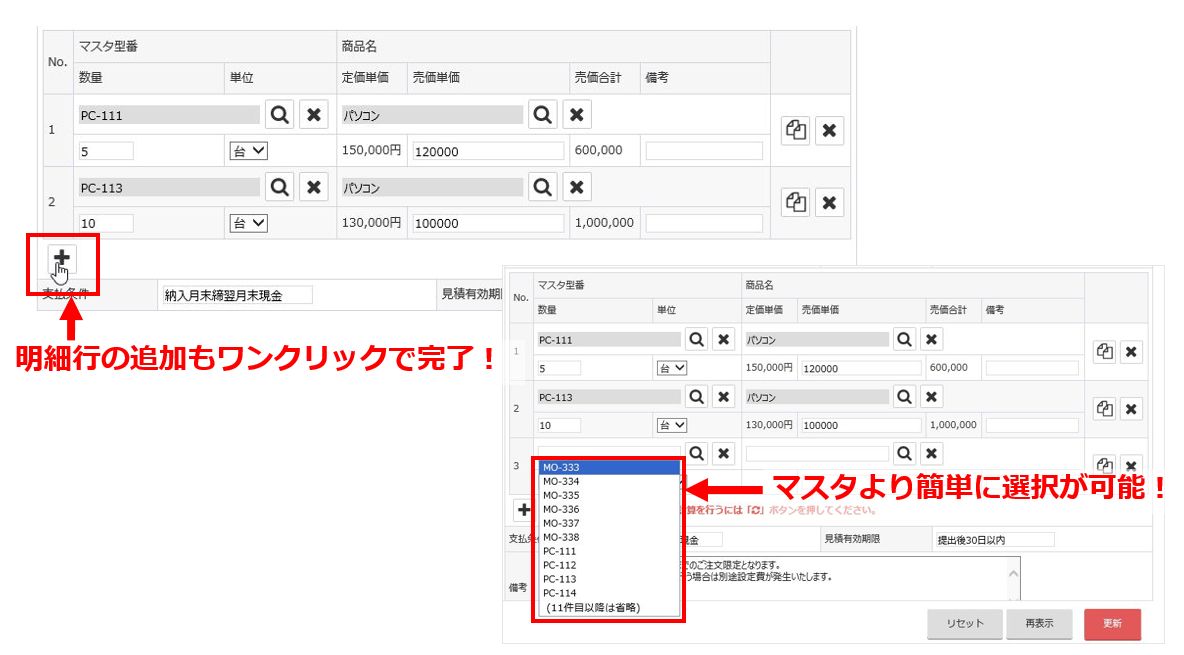Click row 2 delete X at right of larger top-left table
Image resolution: width=1184 pixels, height=655 pixels.
828,203
